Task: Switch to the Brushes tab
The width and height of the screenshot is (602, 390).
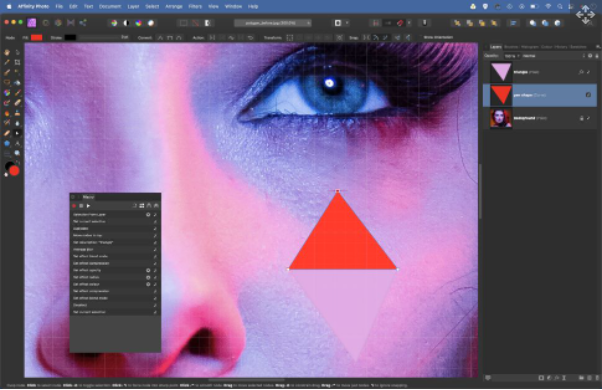Action: click(511, 47)
